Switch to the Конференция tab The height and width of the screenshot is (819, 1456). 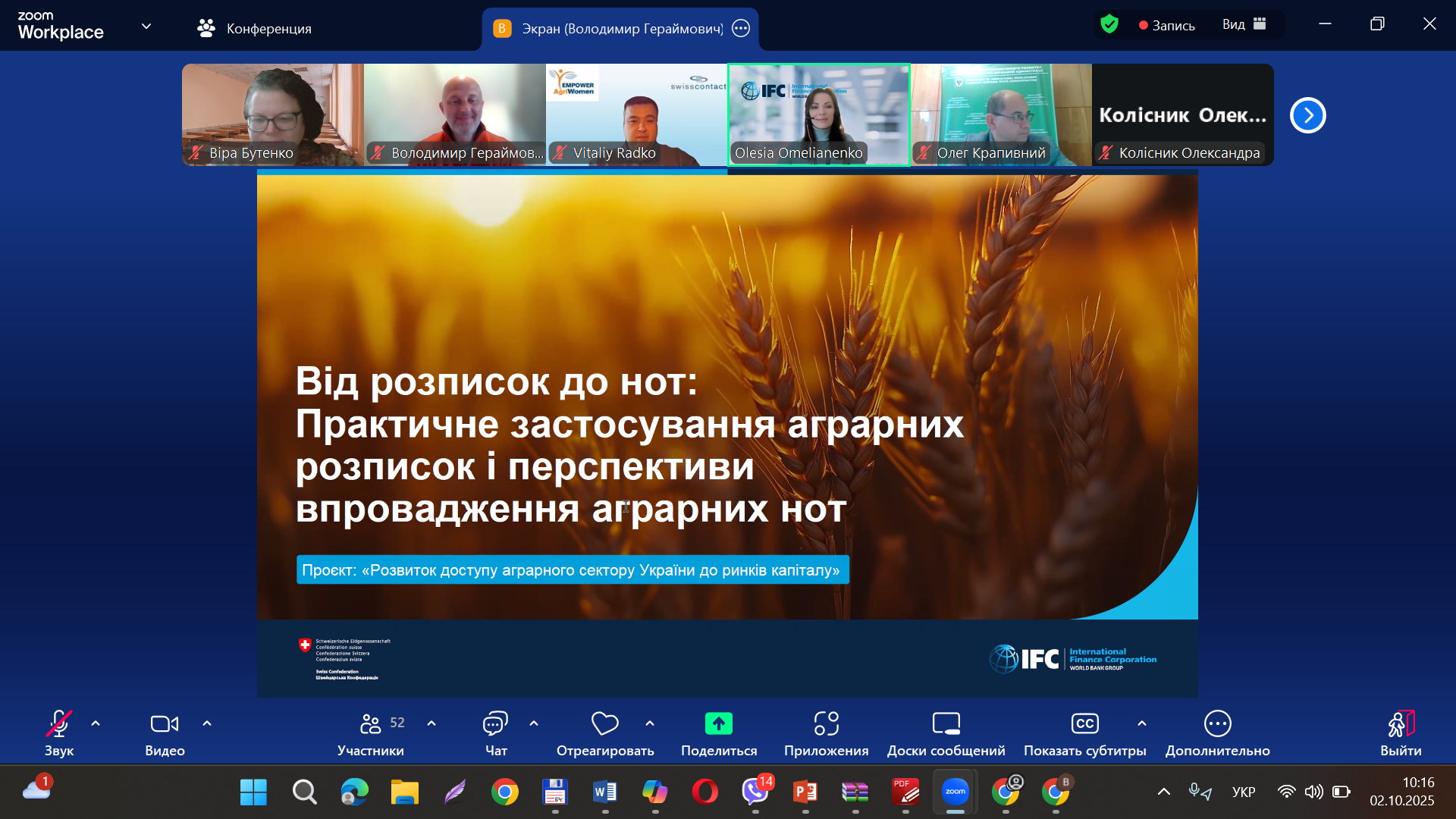pos(255,28)
